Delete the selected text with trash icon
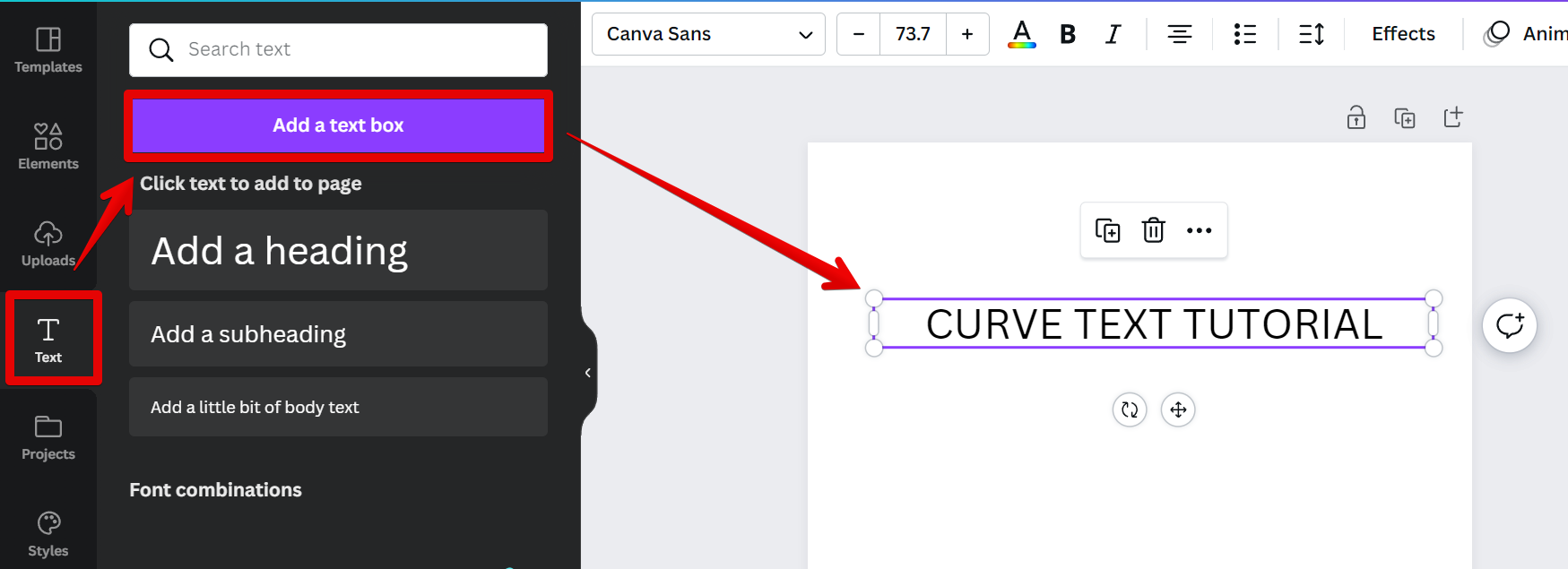1568x569 pixels. tap(1153, 230)
